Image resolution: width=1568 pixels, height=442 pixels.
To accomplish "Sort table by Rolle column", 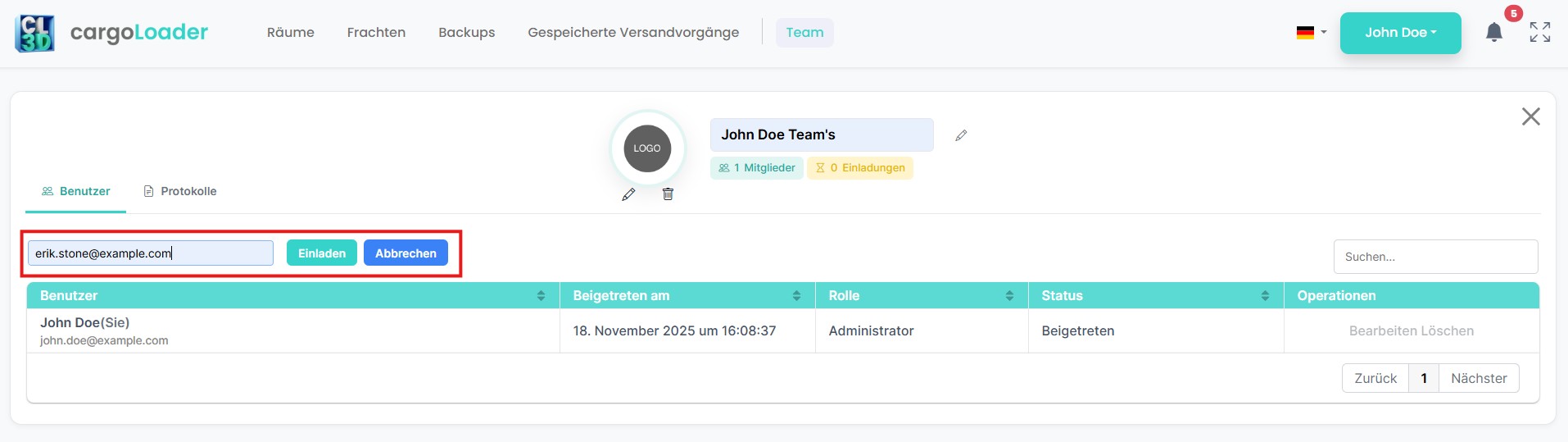I will pyautogui.click(x=1009, y=296).
